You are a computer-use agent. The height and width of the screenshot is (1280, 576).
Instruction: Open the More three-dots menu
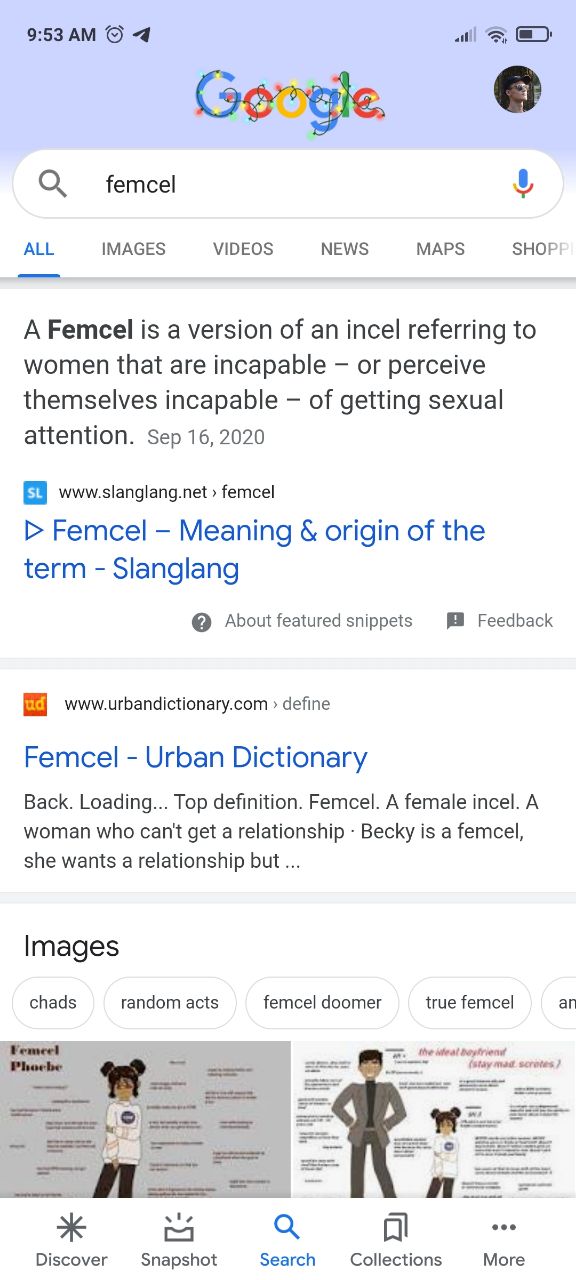point(504,1227)
